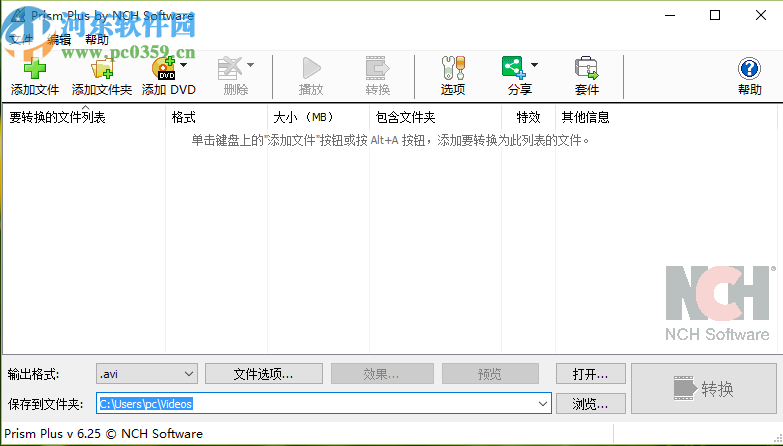Click the 删除 (Delete) toolbar icon

pos(230,68)
